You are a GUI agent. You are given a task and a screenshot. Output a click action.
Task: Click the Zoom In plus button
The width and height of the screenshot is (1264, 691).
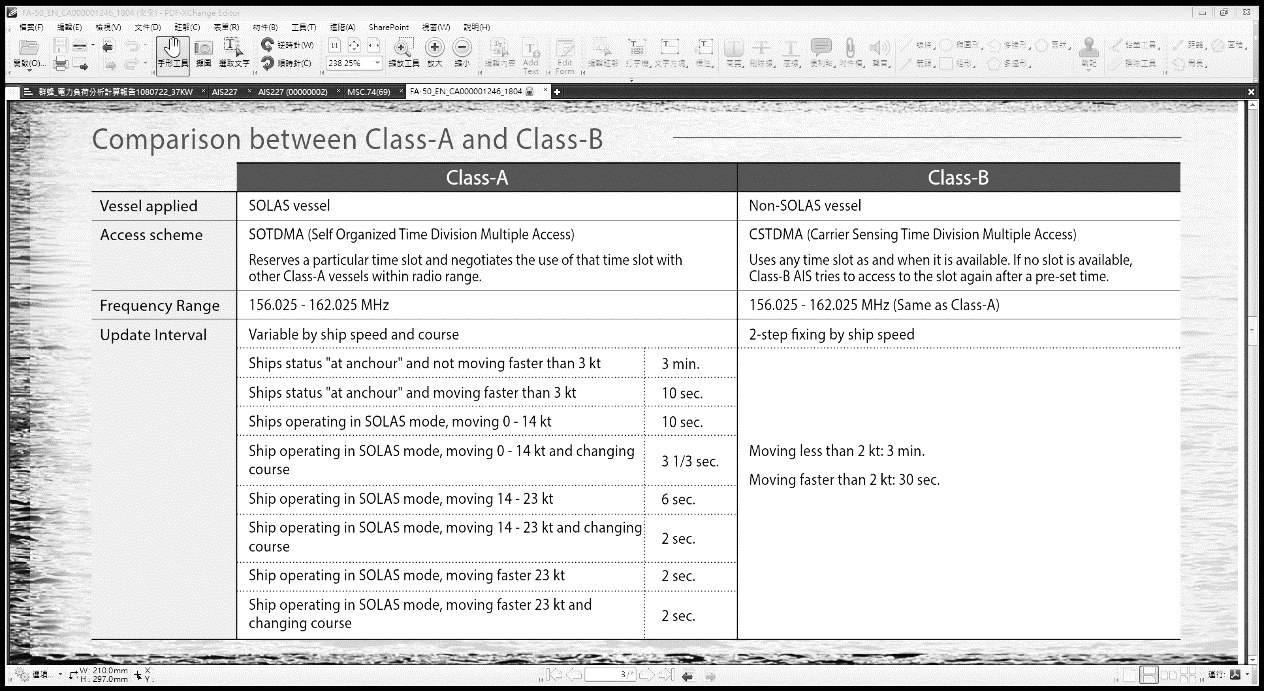(x=434, y=53)
